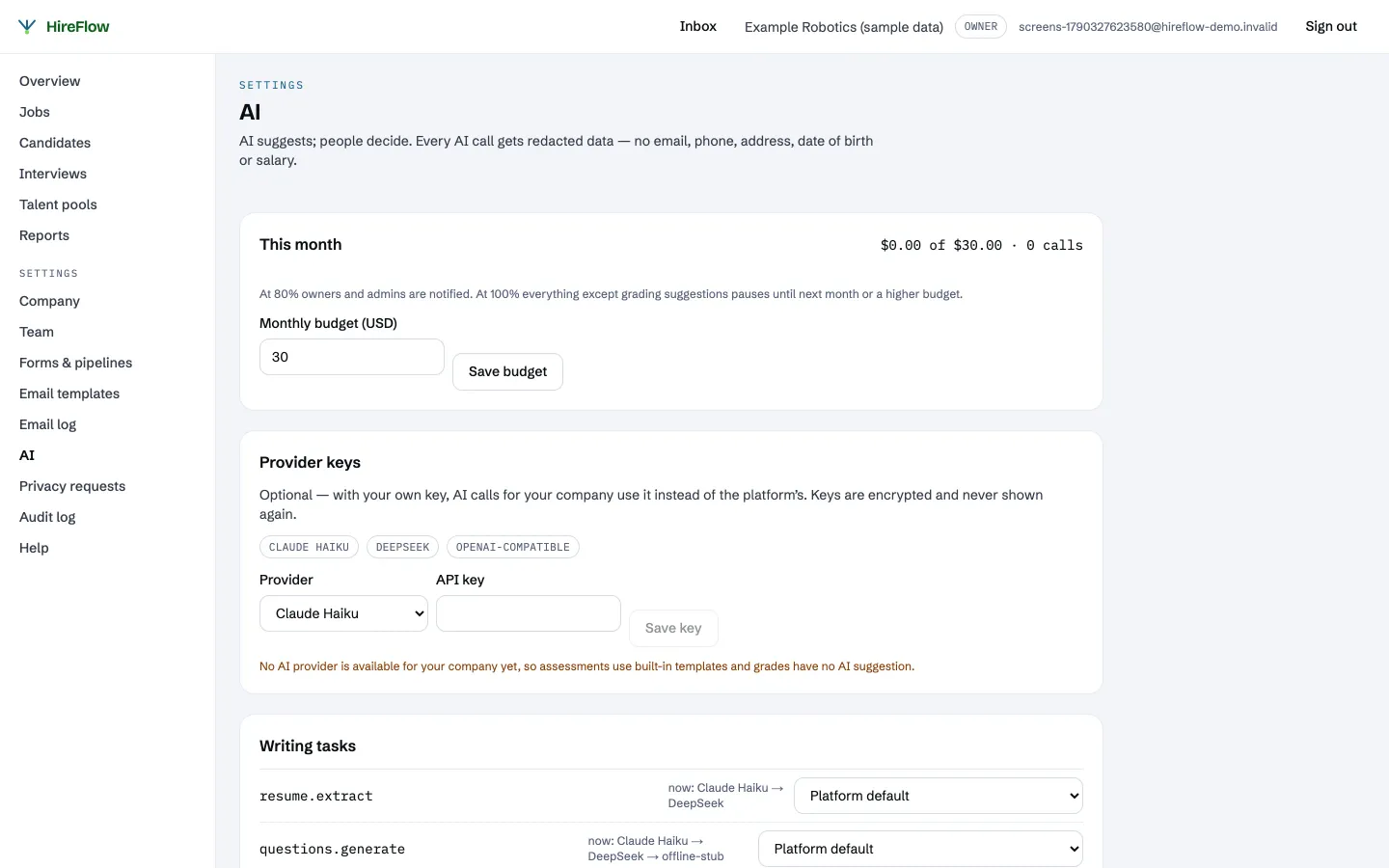The height and width of the screenshot is (868, 1389).
Task: Open Privacy requests page
Action: [72, 486]
